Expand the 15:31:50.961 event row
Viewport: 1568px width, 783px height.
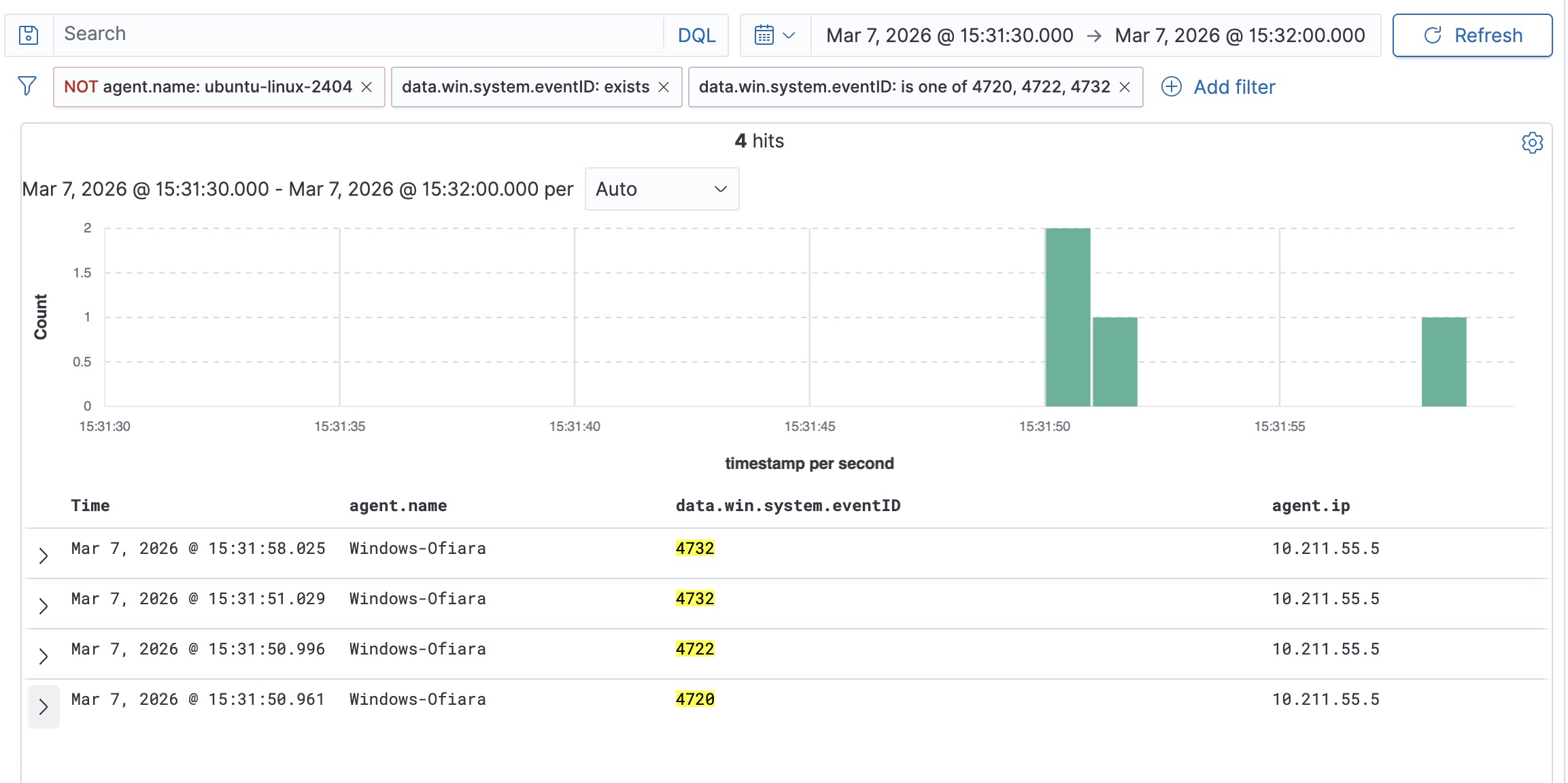(x=44, y=707)
